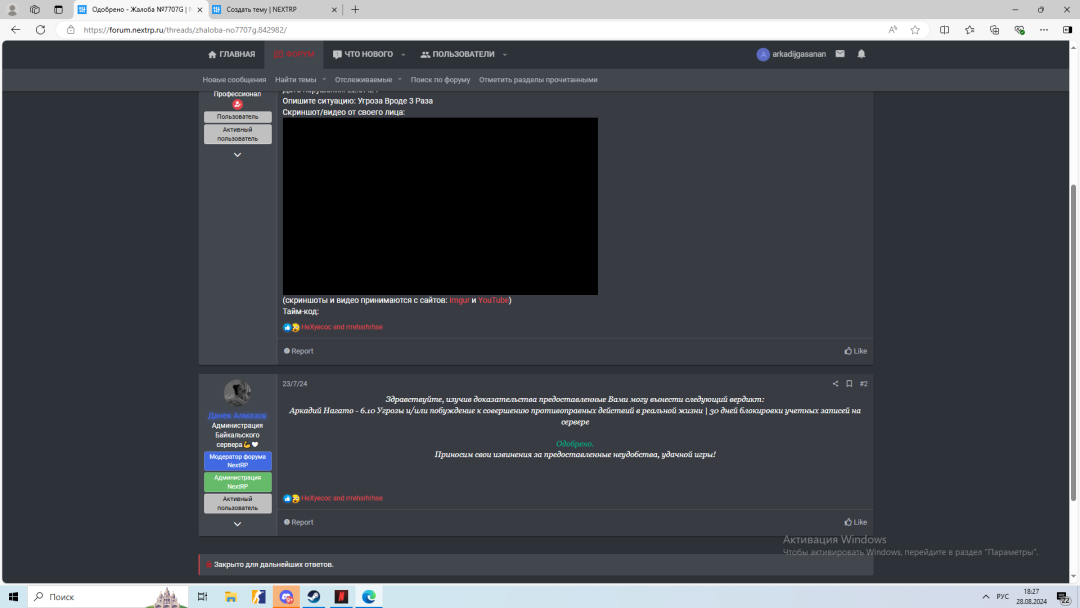Open the Imgur link in the post
Viewport: 1080px width, 608px height.
459,300
